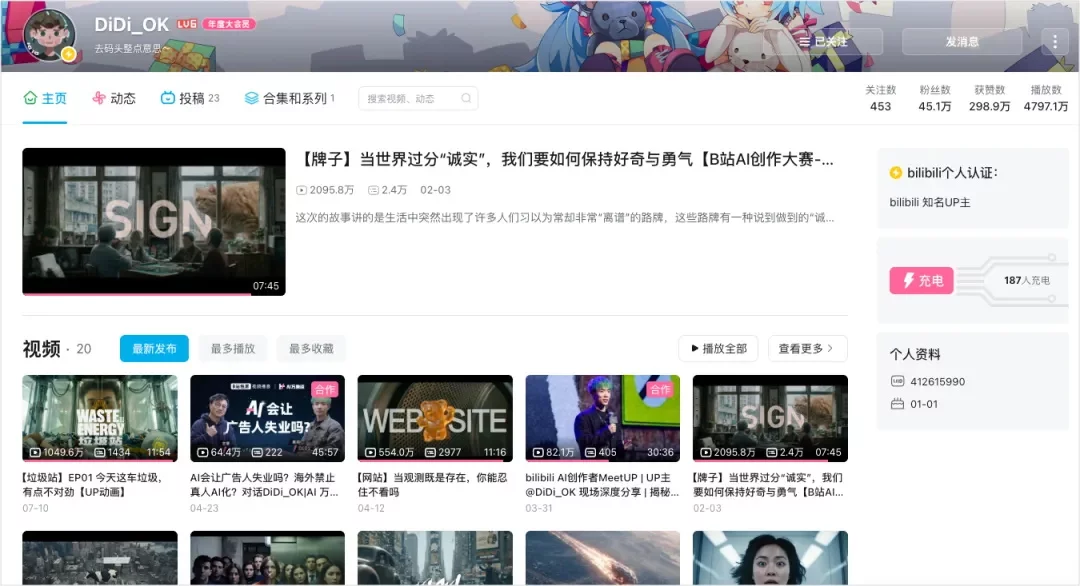Click the birthday icon beside 01-01
The height and width of the screenshot is (586, 1080).
click(x=897, y=404)
